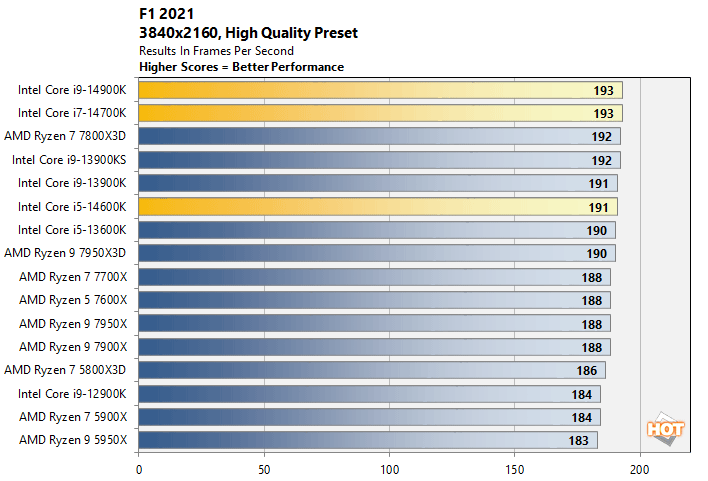Click the F1 2021 chart title
The width and height of the screenshot is (708, 481).
pyautogui.click(x=167, y=14)
